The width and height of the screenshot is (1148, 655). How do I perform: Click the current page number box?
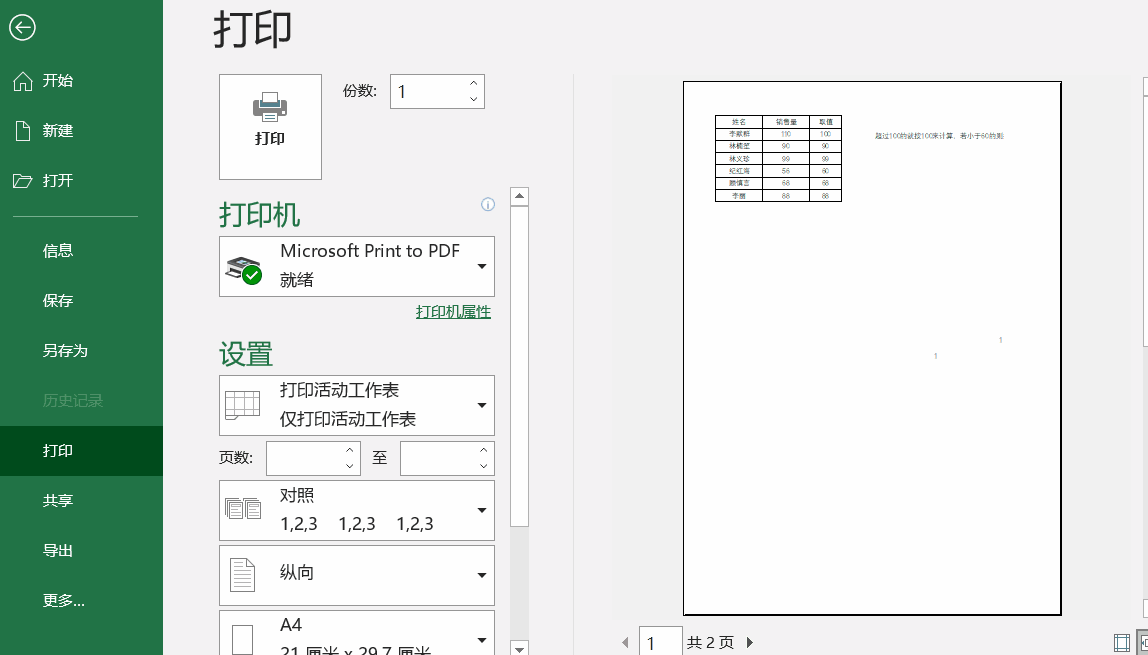(x=660, y=642)
